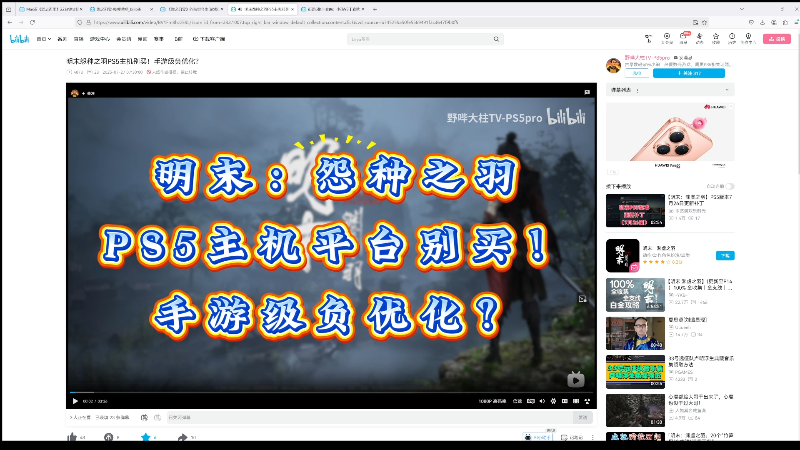Open the video thumbnail with man in glasses

click(x=635, y=333)
